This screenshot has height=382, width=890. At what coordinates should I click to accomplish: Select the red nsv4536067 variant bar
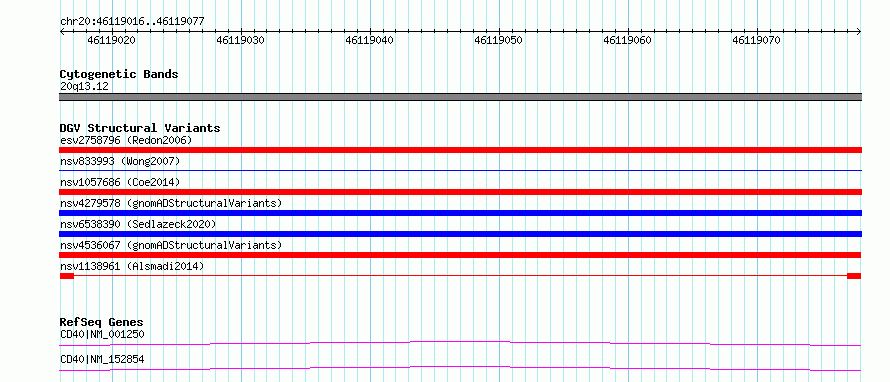pyautogui.click(x=460, y=255)
